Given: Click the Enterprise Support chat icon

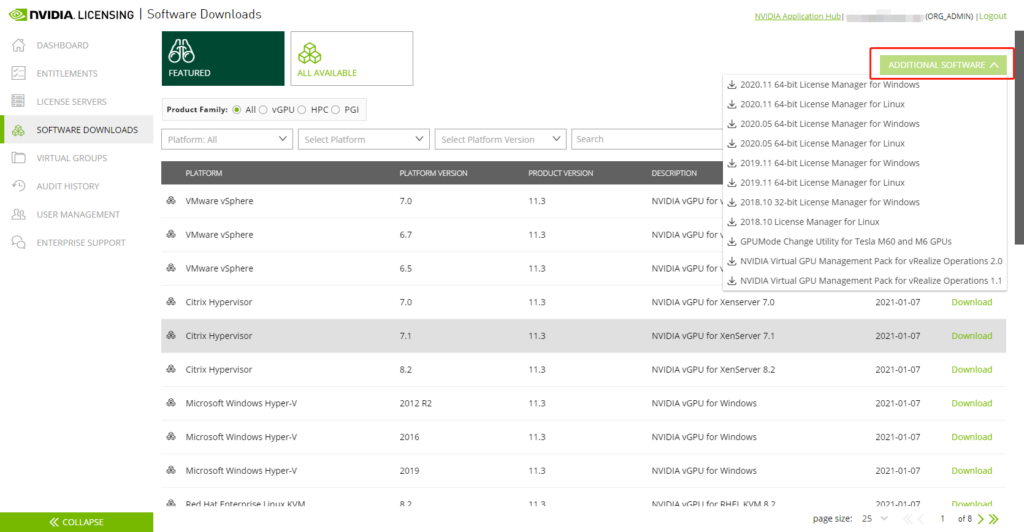Looking at the screenshot, I should click(18, 242).
